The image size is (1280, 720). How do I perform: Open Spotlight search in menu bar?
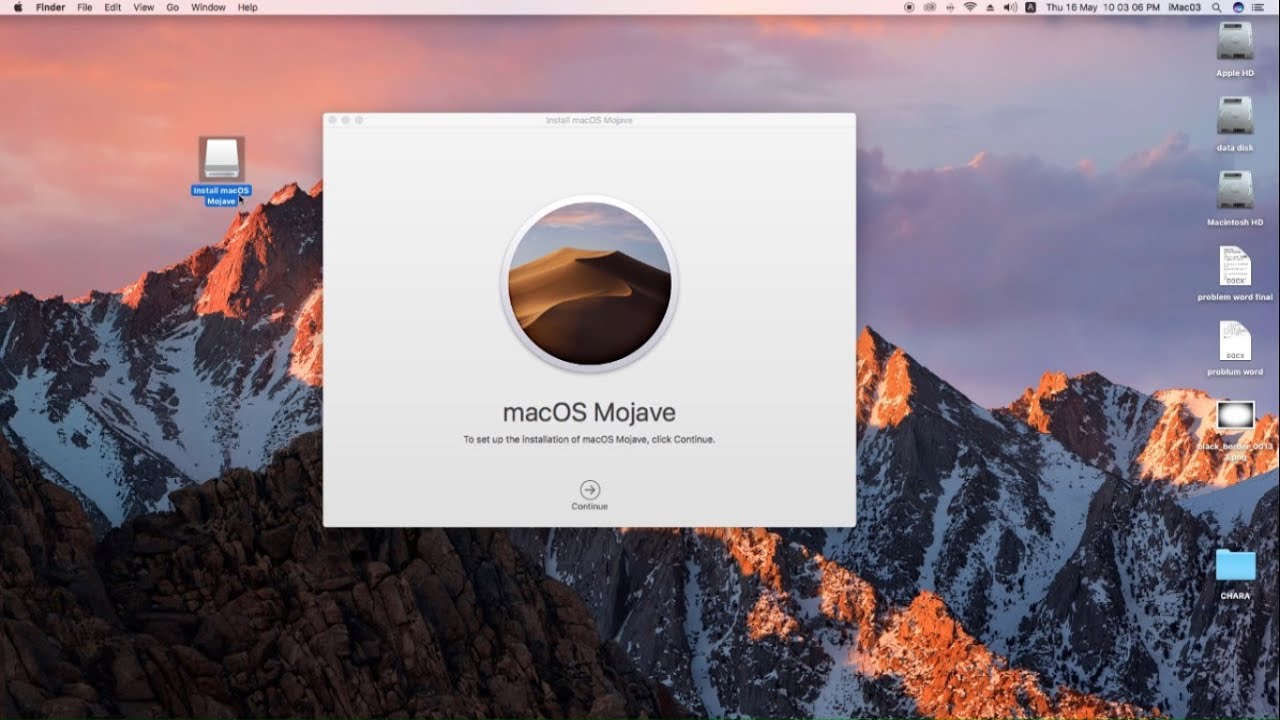pos(1217,7)
